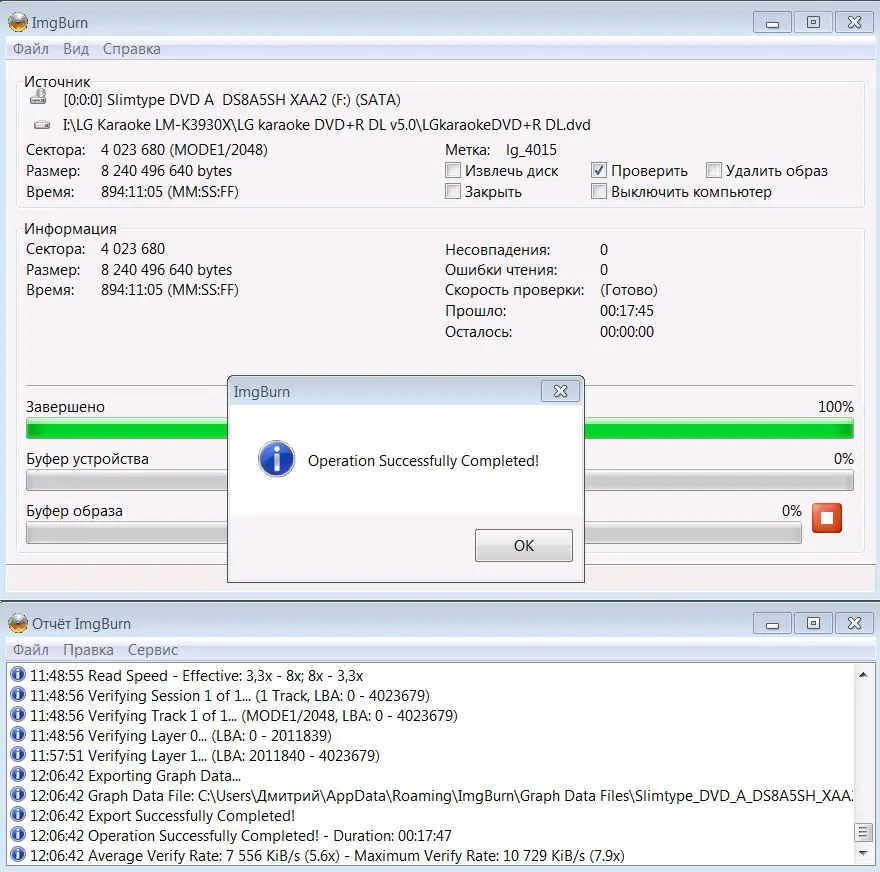The width and height of the screenshot is (880, 872).
Task: Click the info icon beside the Duration 00:17:47 line
Action: 18,834
